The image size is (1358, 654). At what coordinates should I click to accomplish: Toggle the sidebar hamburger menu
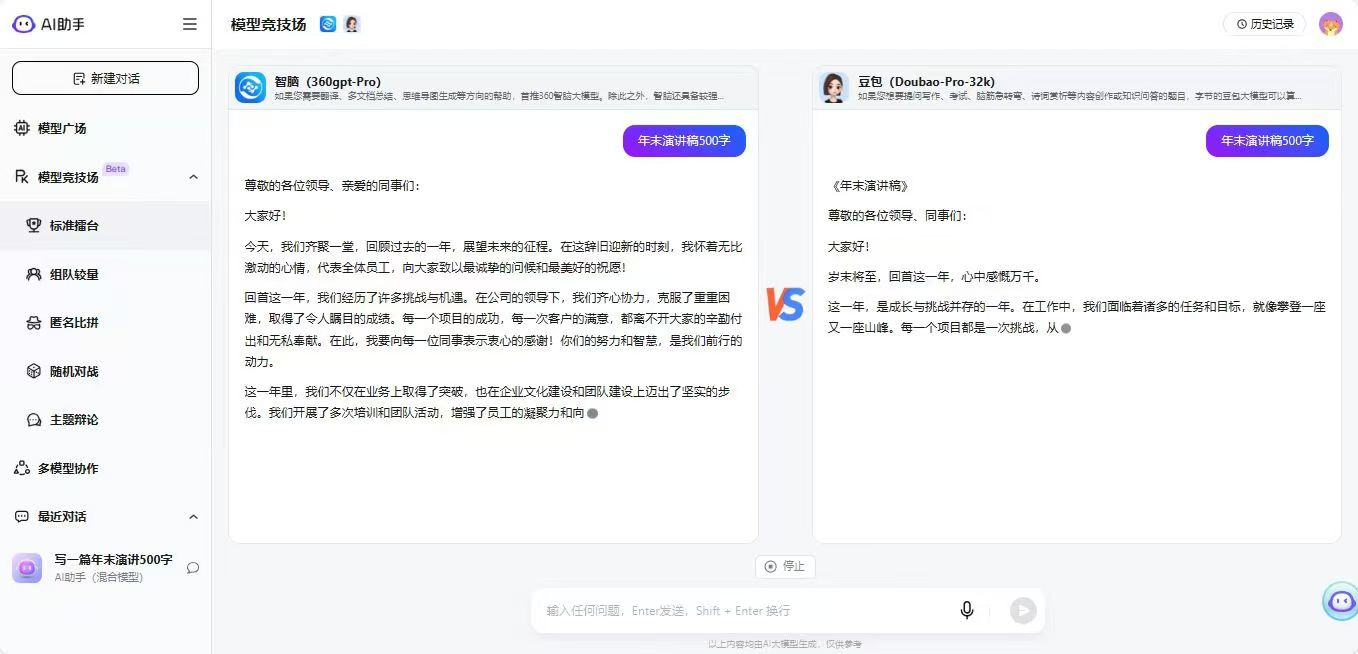189,24
